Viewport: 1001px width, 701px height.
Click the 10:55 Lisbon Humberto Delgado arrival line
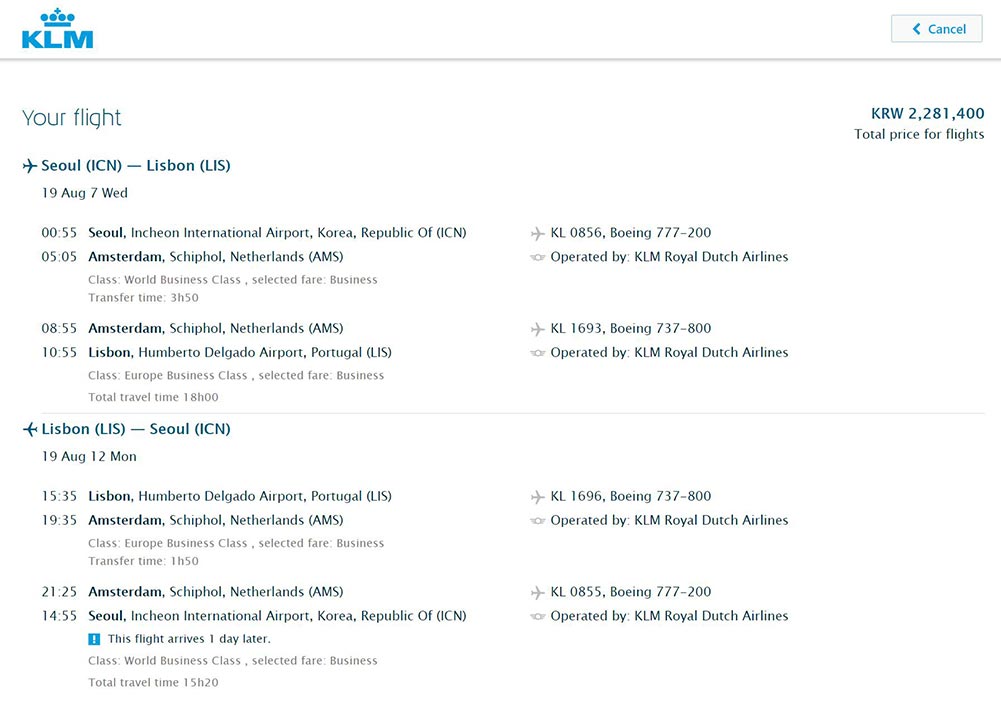[216, 352]
